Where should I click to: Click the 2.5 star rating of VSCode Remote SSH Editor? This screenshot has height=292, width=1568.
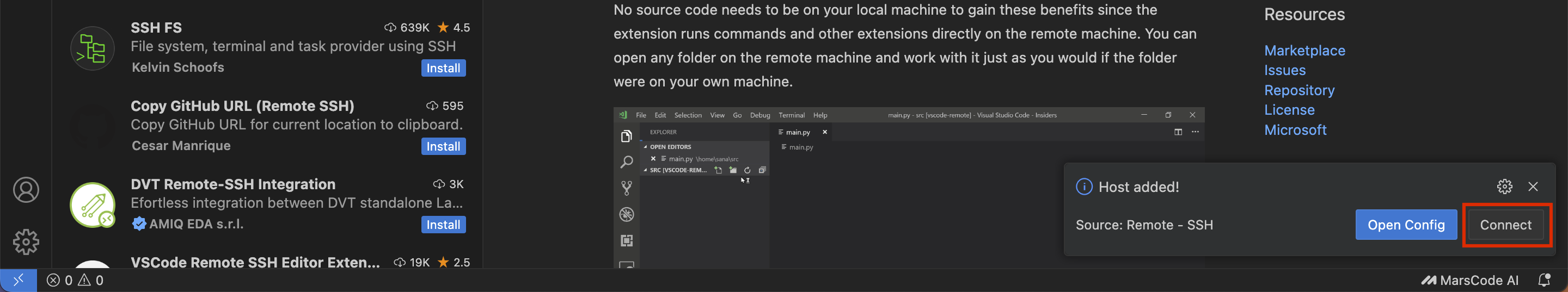click(454, 262)
